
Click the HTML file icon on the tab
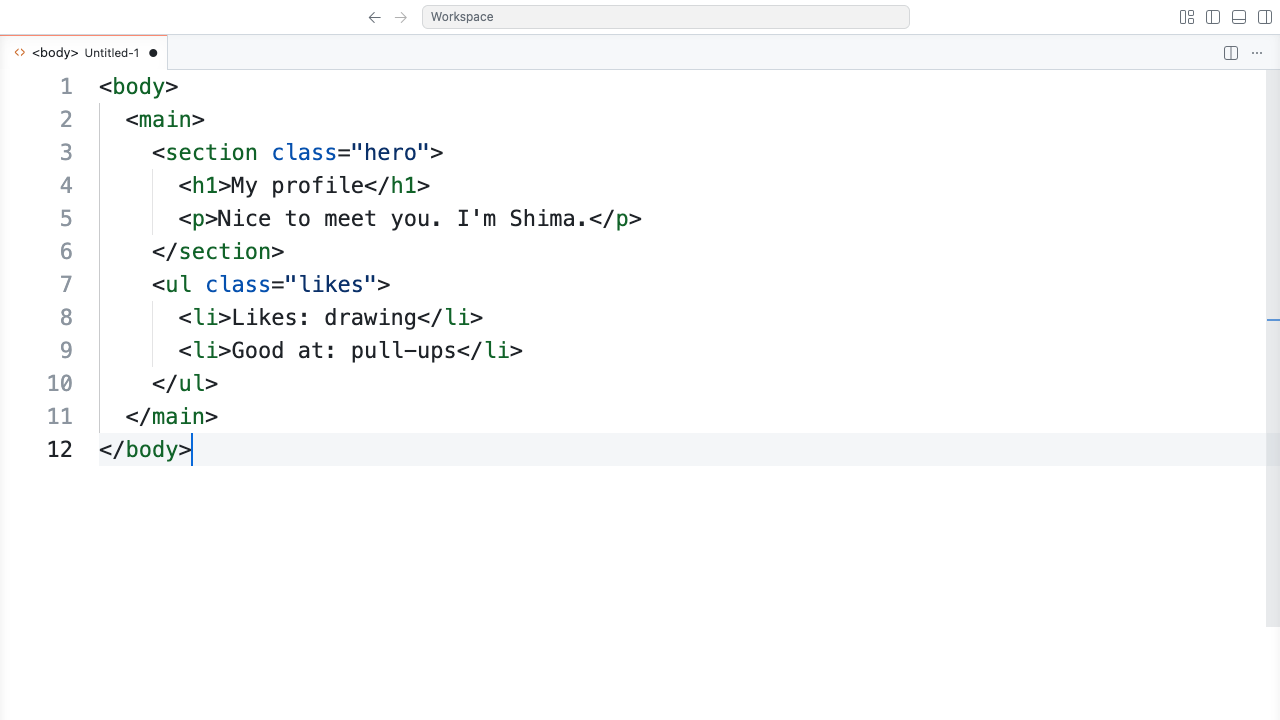20,53
